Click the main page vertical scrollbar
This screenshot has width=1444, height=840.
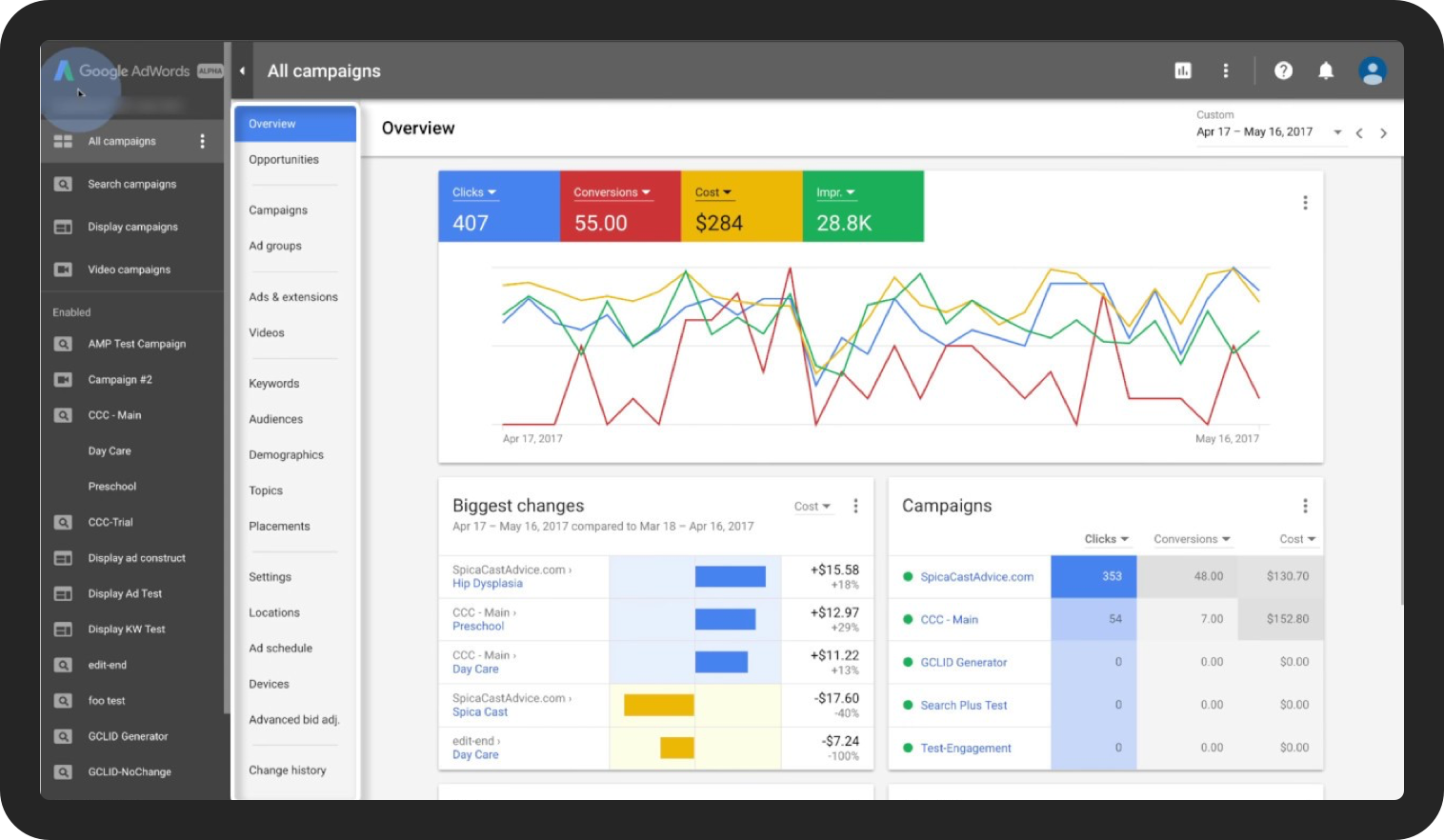1401,381
